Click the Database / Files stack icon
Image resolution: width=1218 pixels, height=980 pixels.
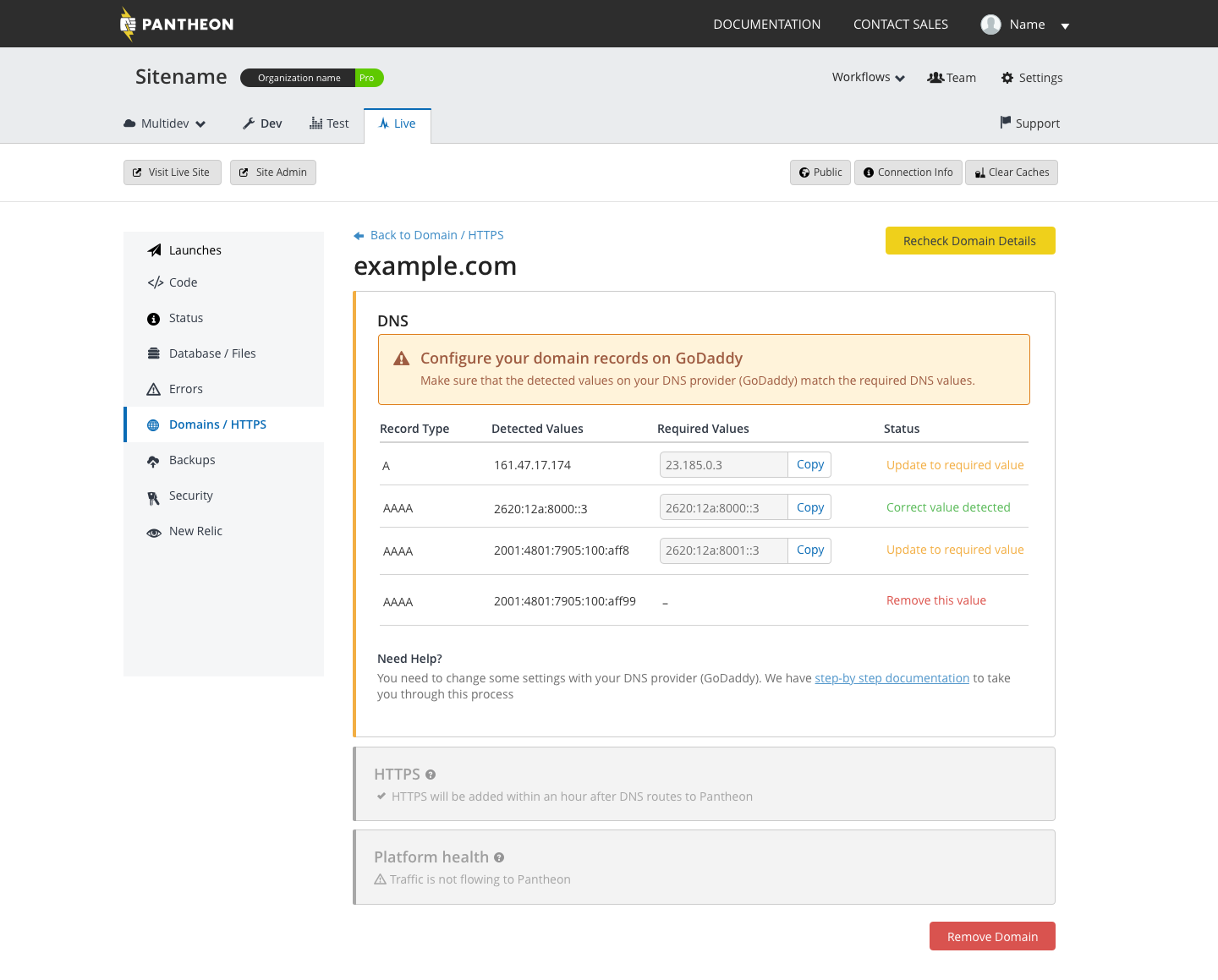point(153,353)
